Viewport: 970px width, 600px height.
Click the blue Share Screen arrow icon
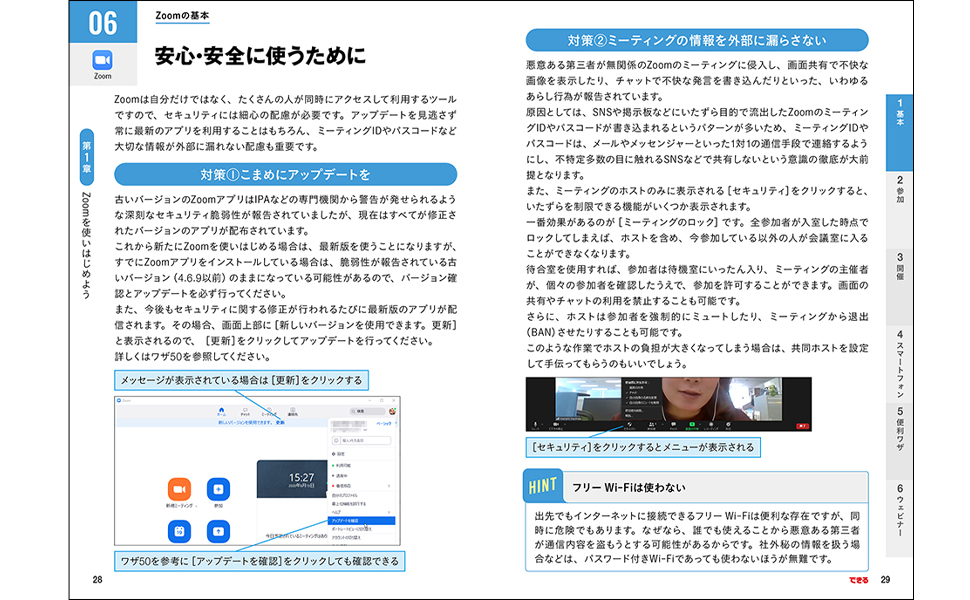click(x=218, y=531)
